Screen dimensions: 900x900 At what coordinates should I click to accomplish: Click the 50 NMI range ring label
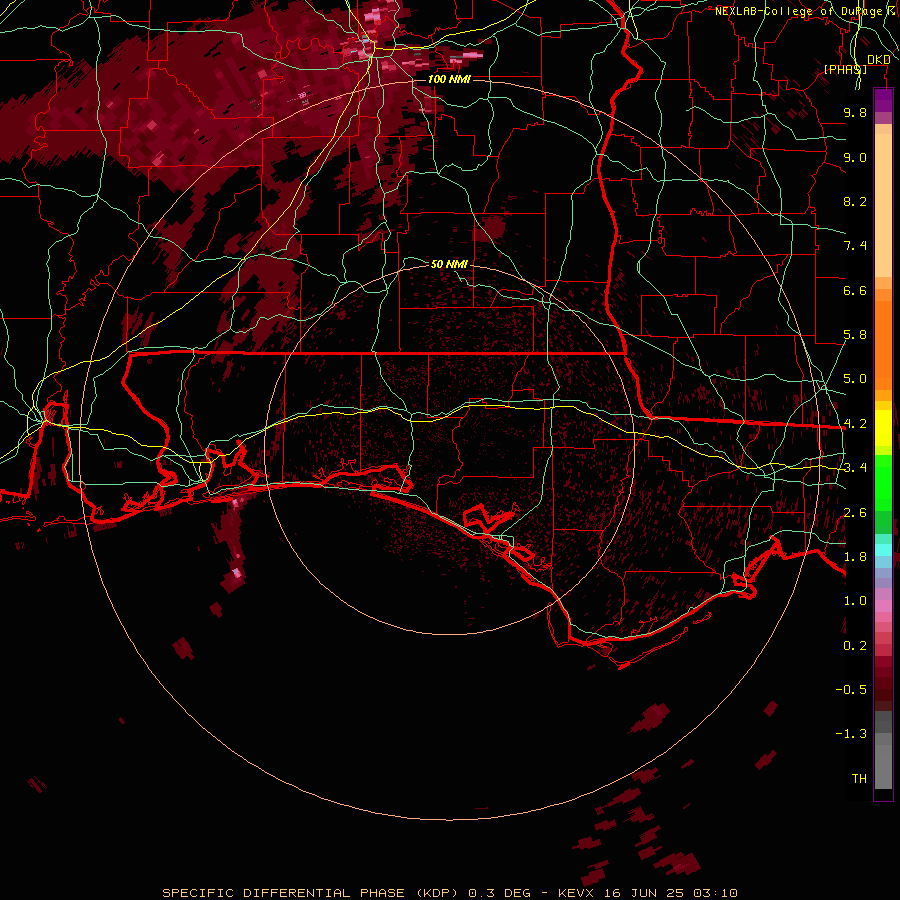449,264
